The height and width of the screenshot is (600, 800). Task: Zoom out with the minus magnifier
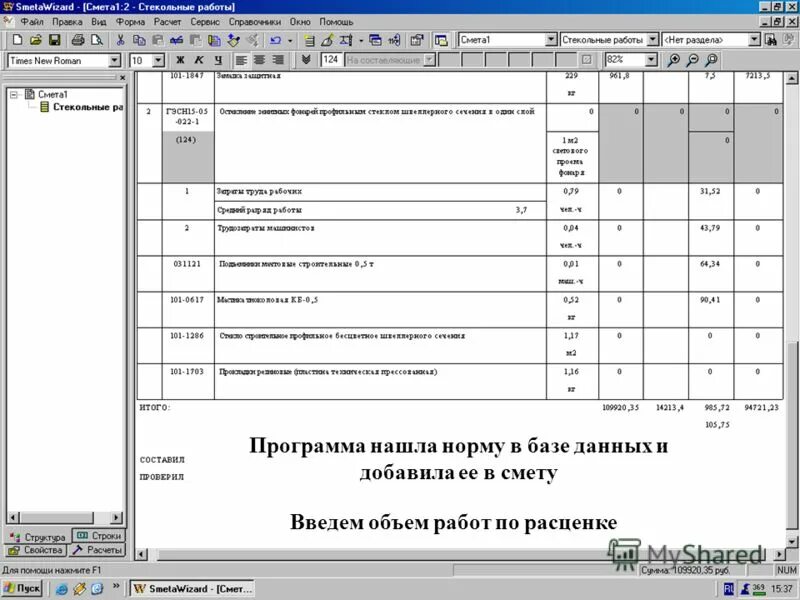tap(692, 60)
